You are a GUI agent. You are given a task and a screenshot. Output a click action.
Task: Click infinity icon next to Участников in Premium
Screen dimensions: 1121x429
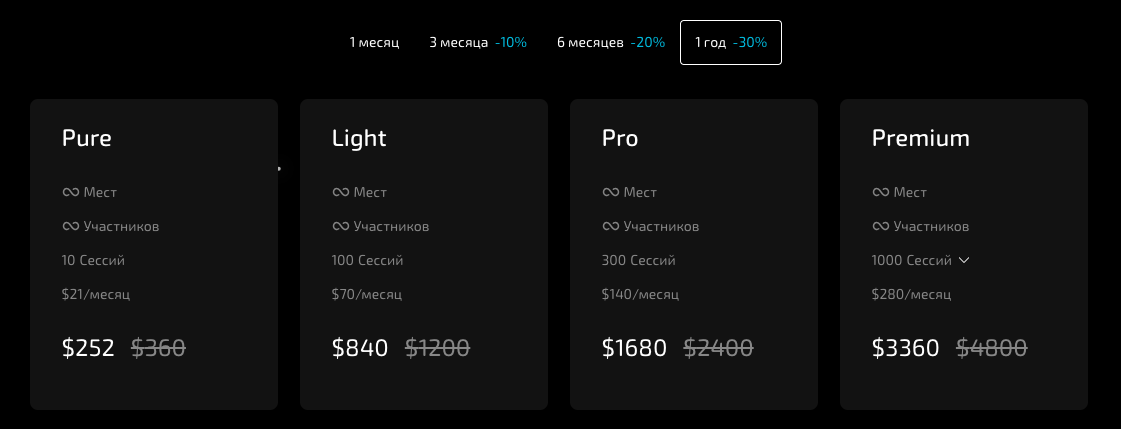[x=881, y=227]
